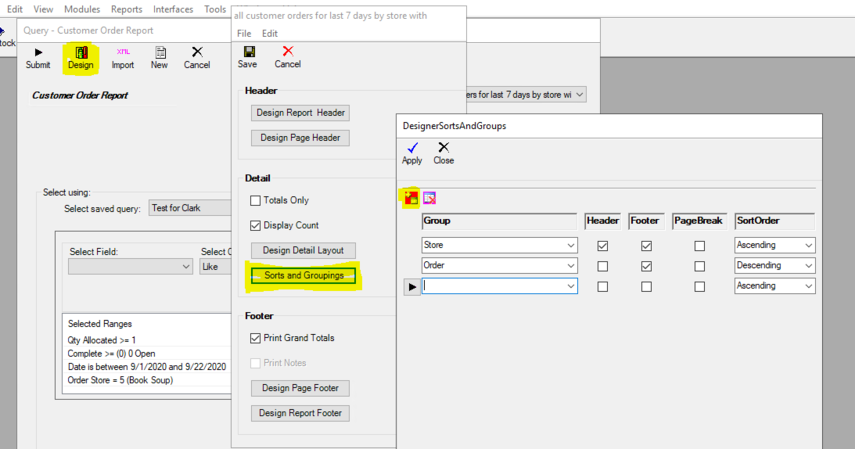This screenshot has width=855, height=449.
Task: Open saved query dropdown 'Test for Clark'
Action: coord(190,208)
